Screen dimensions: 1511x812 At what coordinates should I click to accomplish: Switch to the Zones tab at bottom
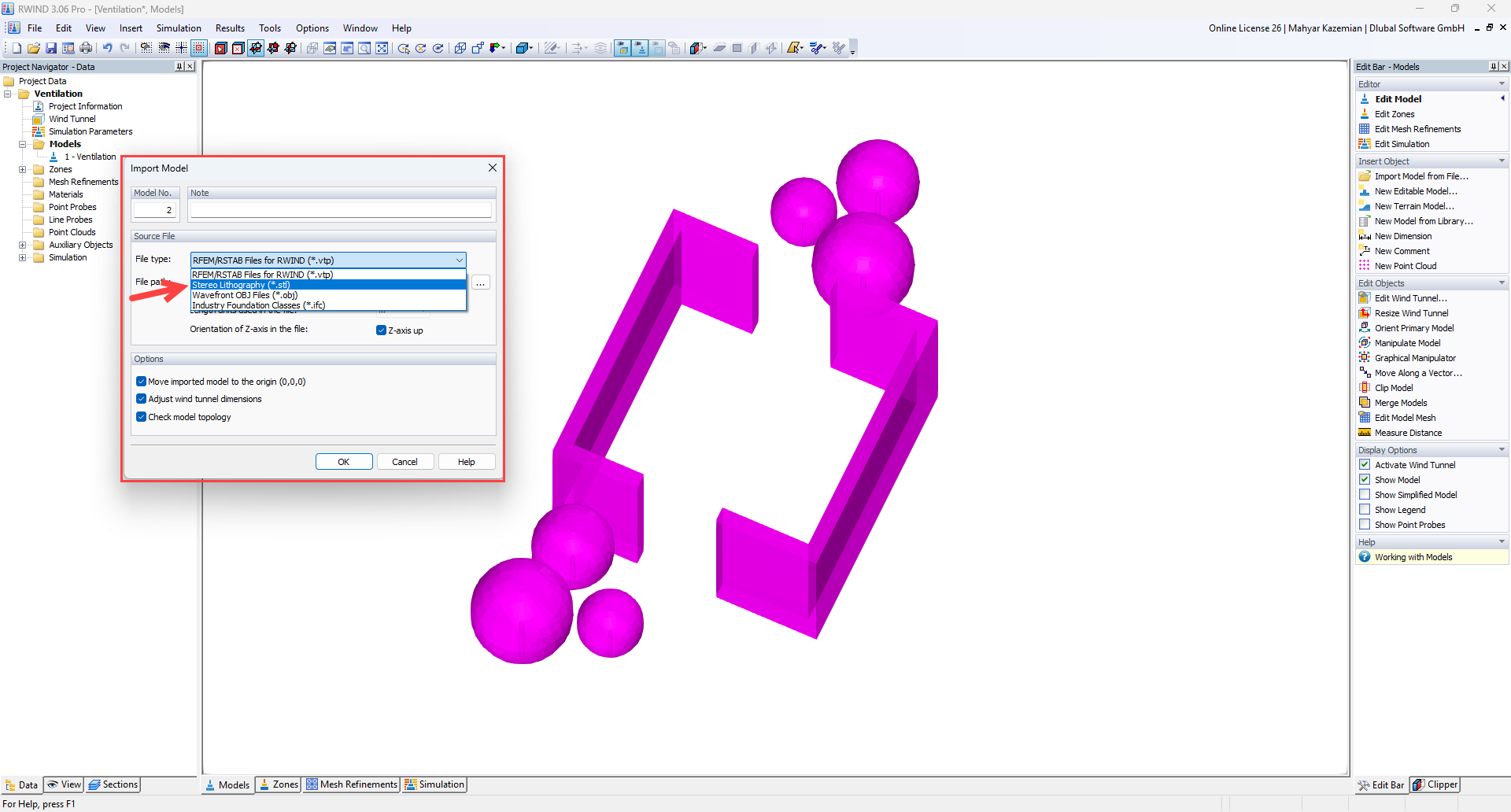pos(278,784)
